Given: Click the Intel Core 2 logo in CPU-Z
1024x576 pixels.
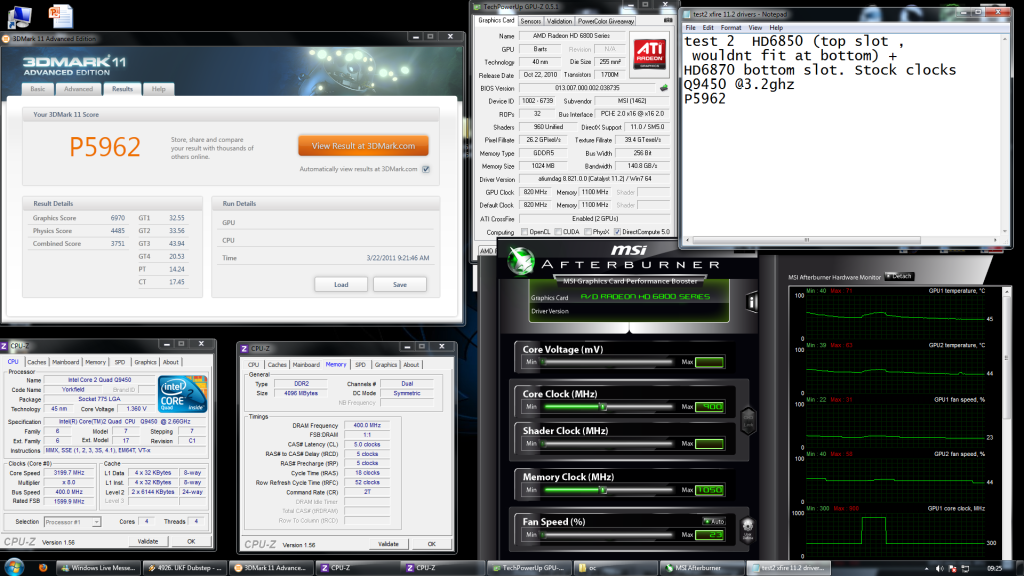Looking at the screenshot, I should 182,394.
